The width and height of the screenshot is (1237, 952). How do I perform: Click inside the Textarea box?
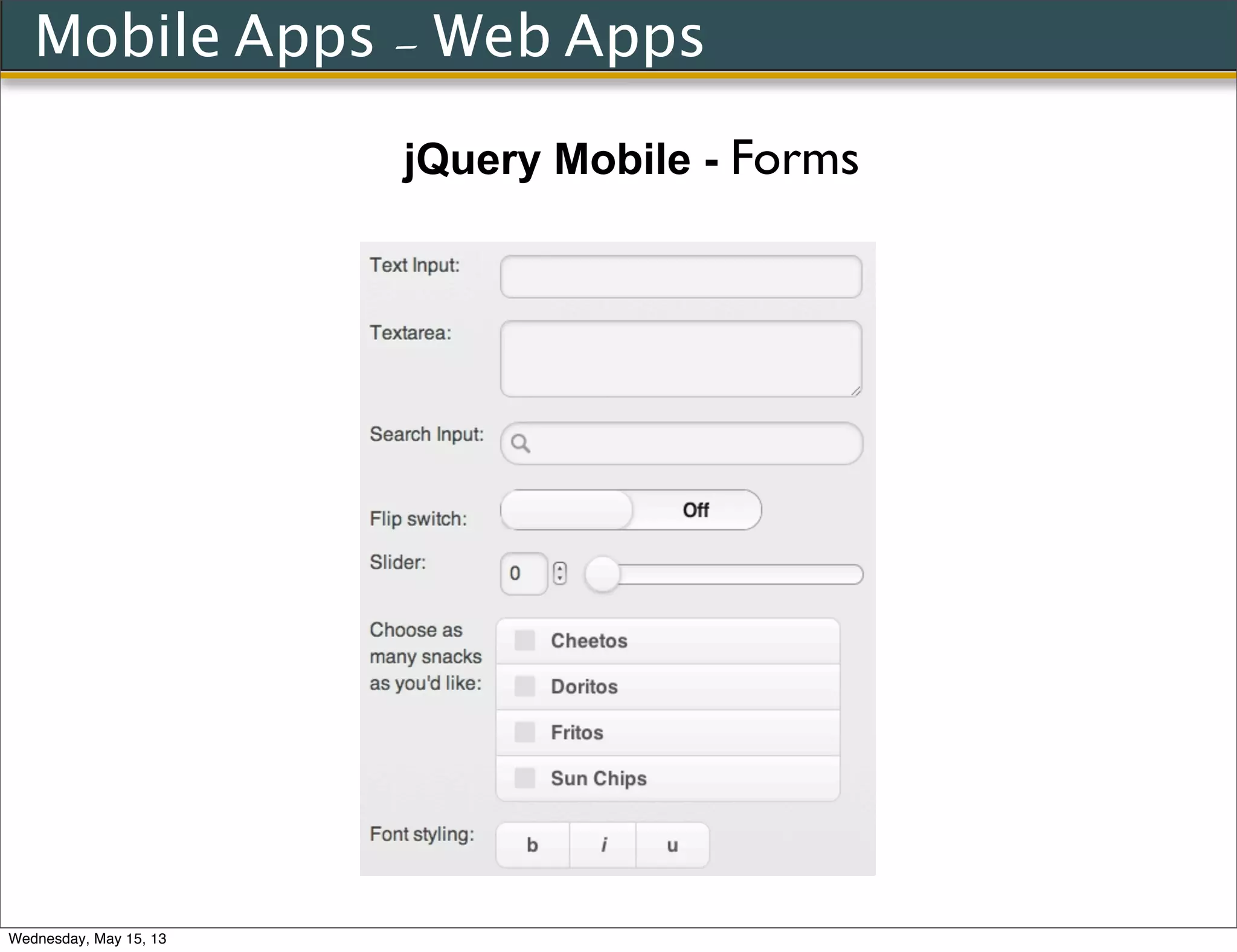[681, 359]
